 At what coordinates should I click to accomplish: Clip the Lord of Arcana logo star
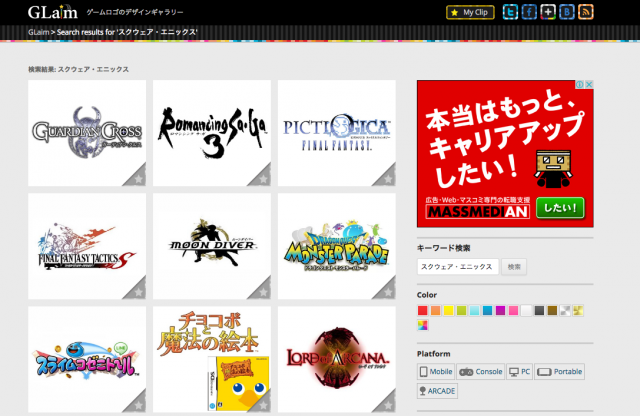[387, 404]
